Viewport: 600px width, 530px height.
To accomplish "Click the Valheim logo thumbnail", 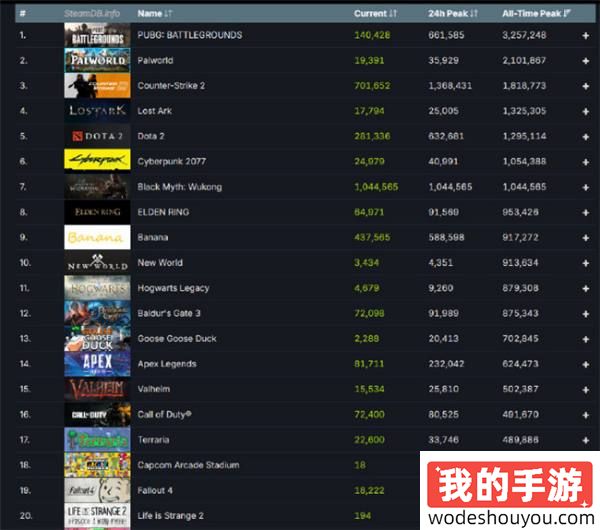I will (x=97, y=389).
